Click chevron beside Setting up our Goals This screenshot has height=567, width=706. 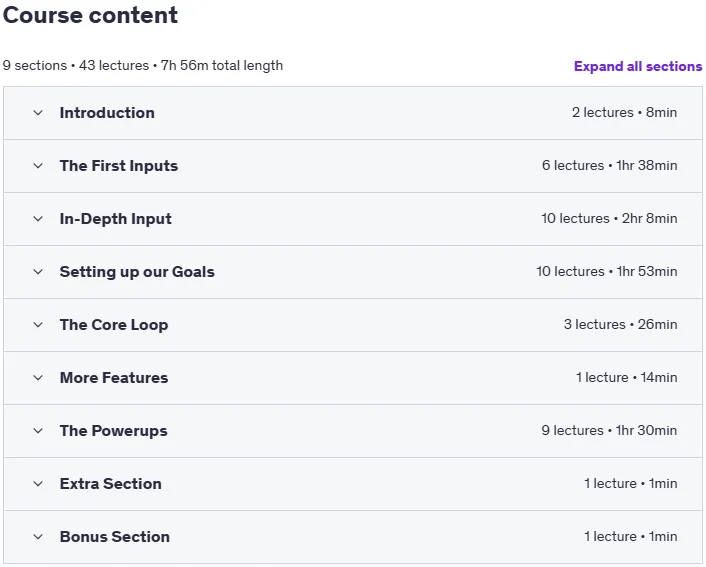tap(38, 272)
